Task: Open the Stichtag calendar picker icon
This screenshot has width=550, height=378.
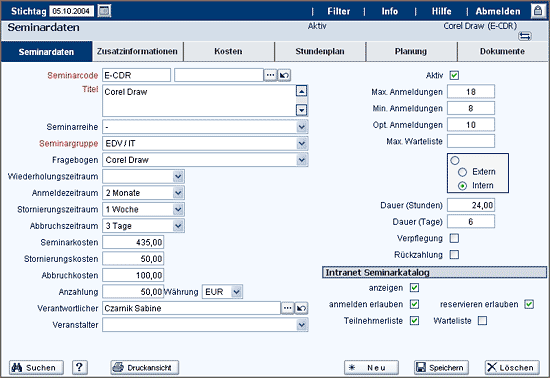Action: pos(104,11)
